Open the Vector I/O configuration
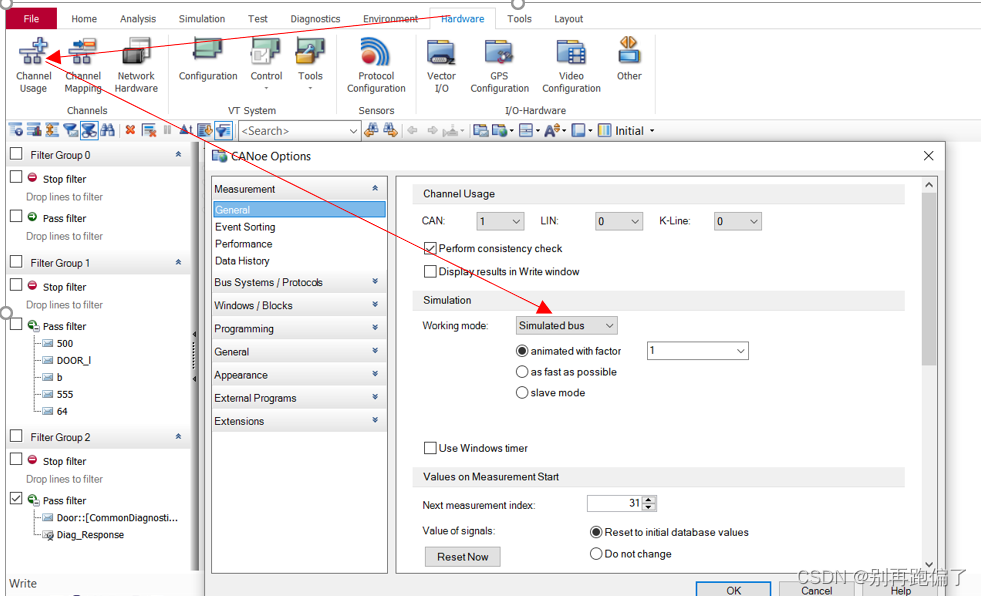 [x=441, y=66]
